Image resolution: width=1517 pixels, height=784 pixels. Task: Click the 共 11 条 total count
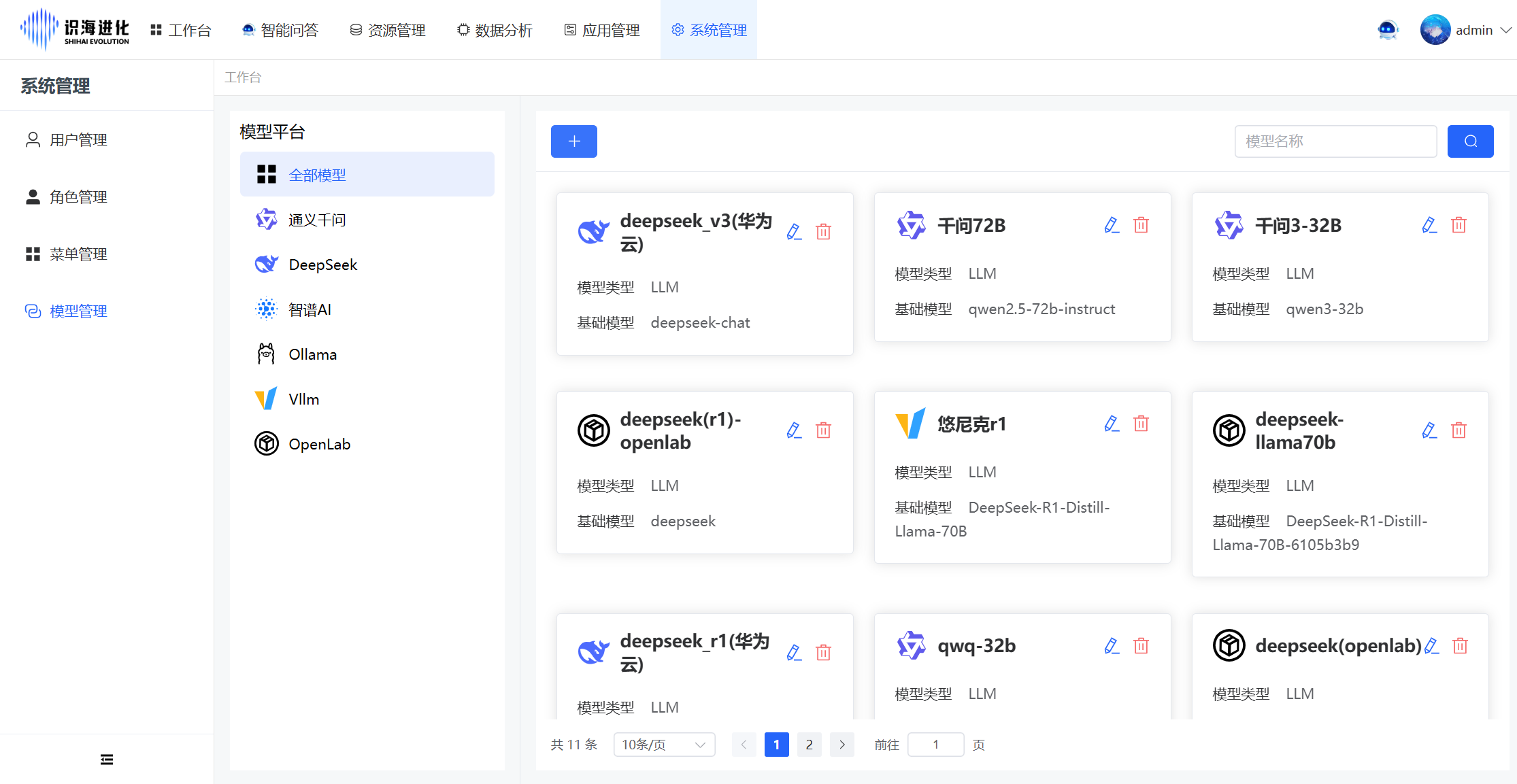(x=574, y=745)
